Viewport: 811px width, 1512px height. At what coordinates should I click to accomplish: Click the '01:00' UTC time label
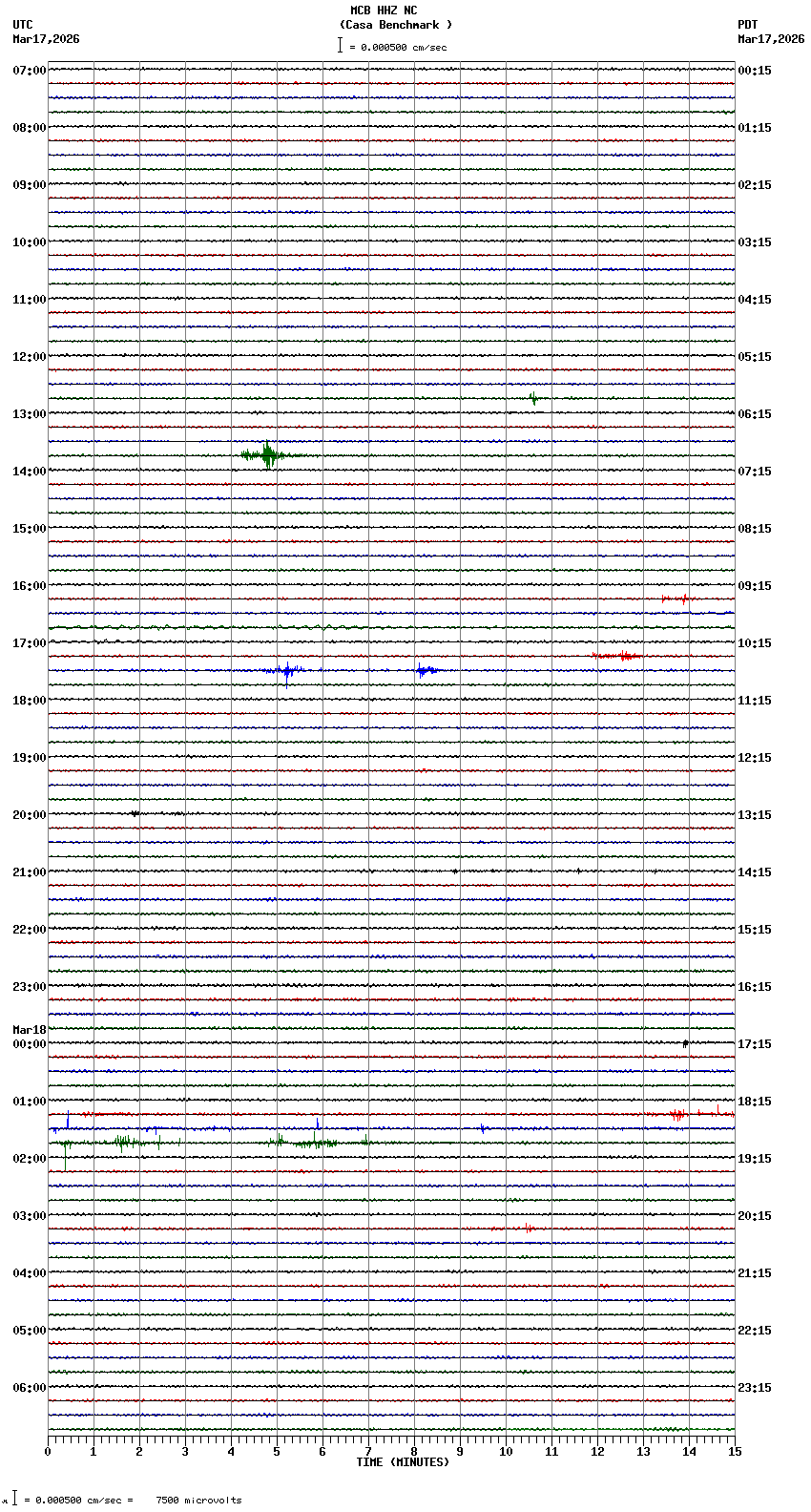30,1102
